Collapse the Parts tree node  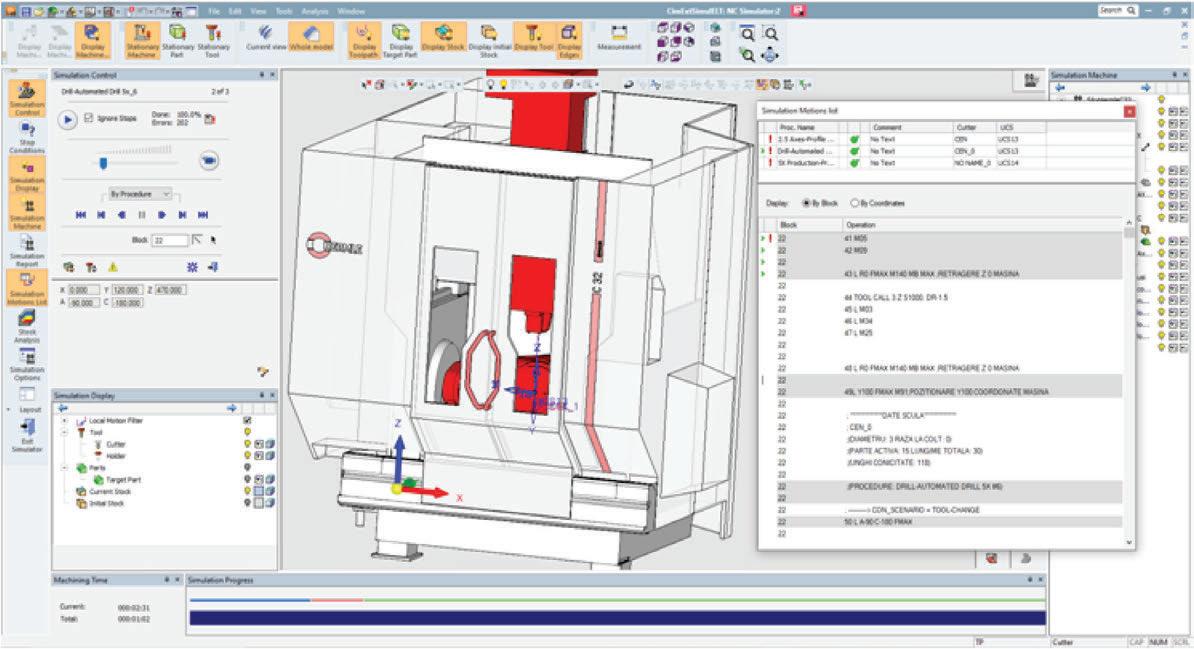click(65, 468)
